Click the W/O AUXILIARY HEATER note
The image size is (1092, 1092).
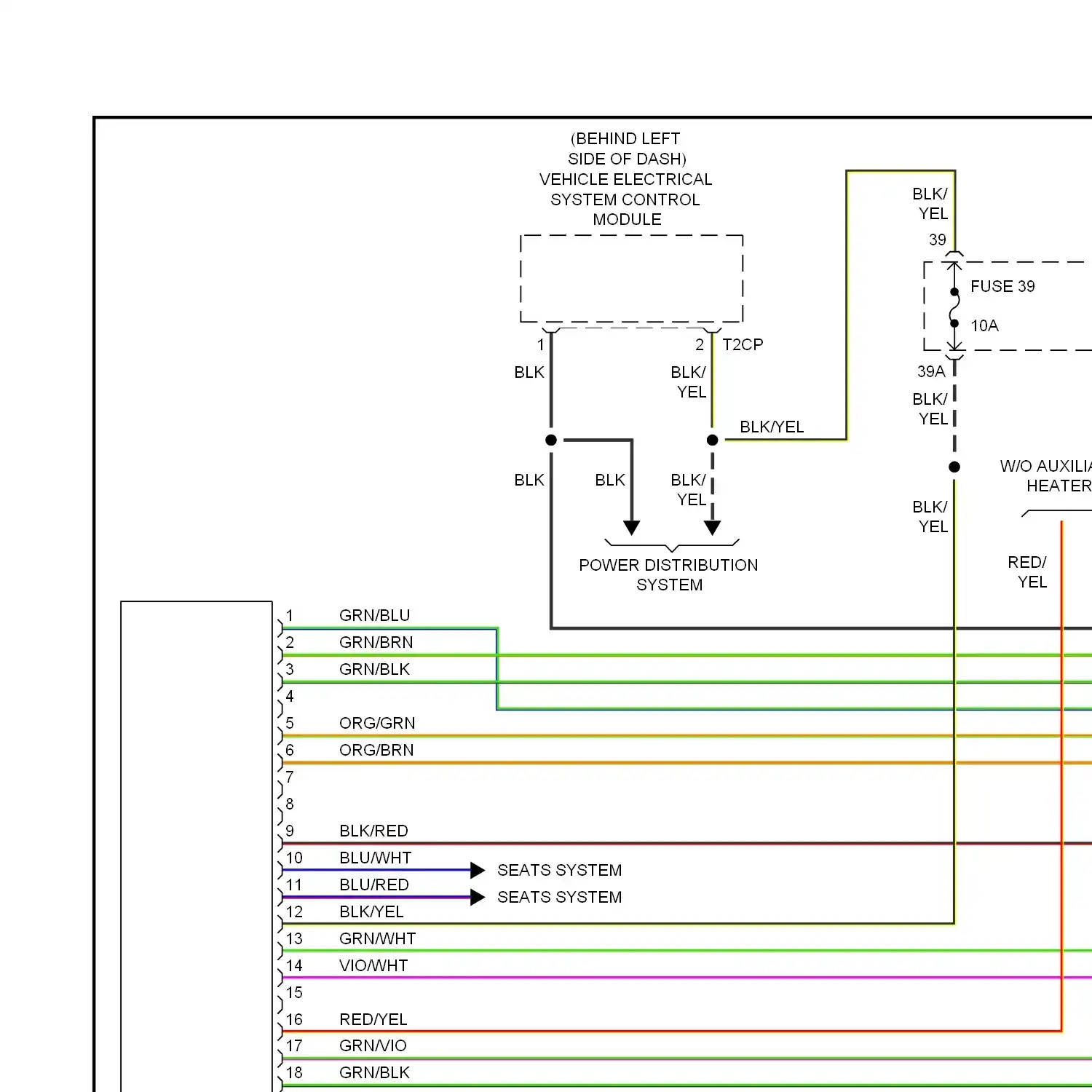(1045, 476)
